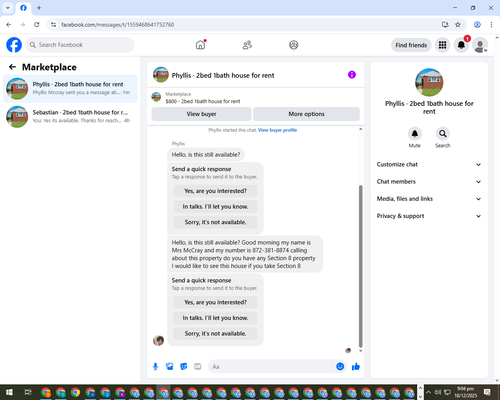Open Sebastian conversation in Marketplace list
500x400 pixels.
click(70, 117)
